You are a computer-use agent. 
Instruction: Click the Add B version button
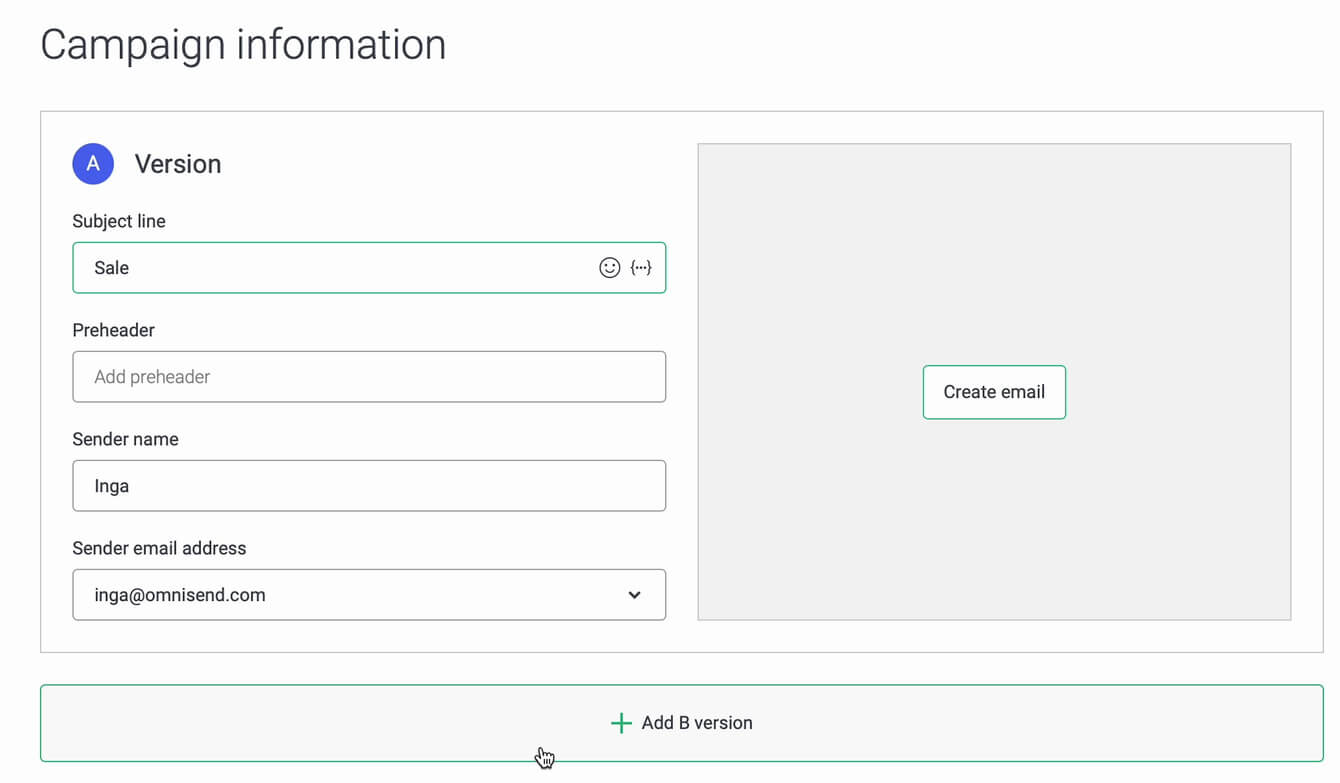(682, 723)
